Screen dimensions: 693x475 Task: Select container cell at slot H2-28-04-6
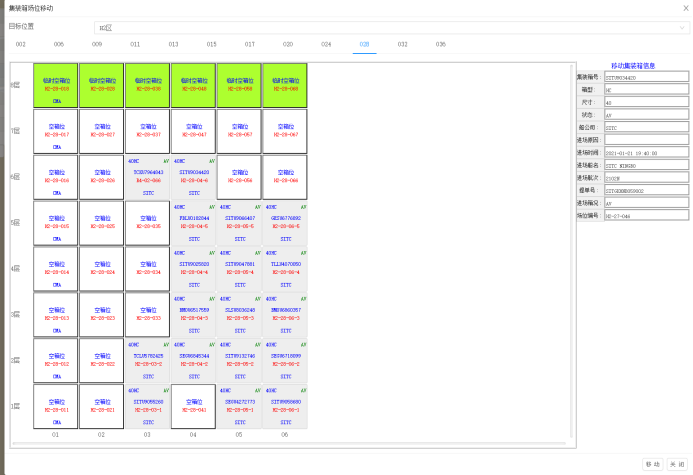pos(194,177)
